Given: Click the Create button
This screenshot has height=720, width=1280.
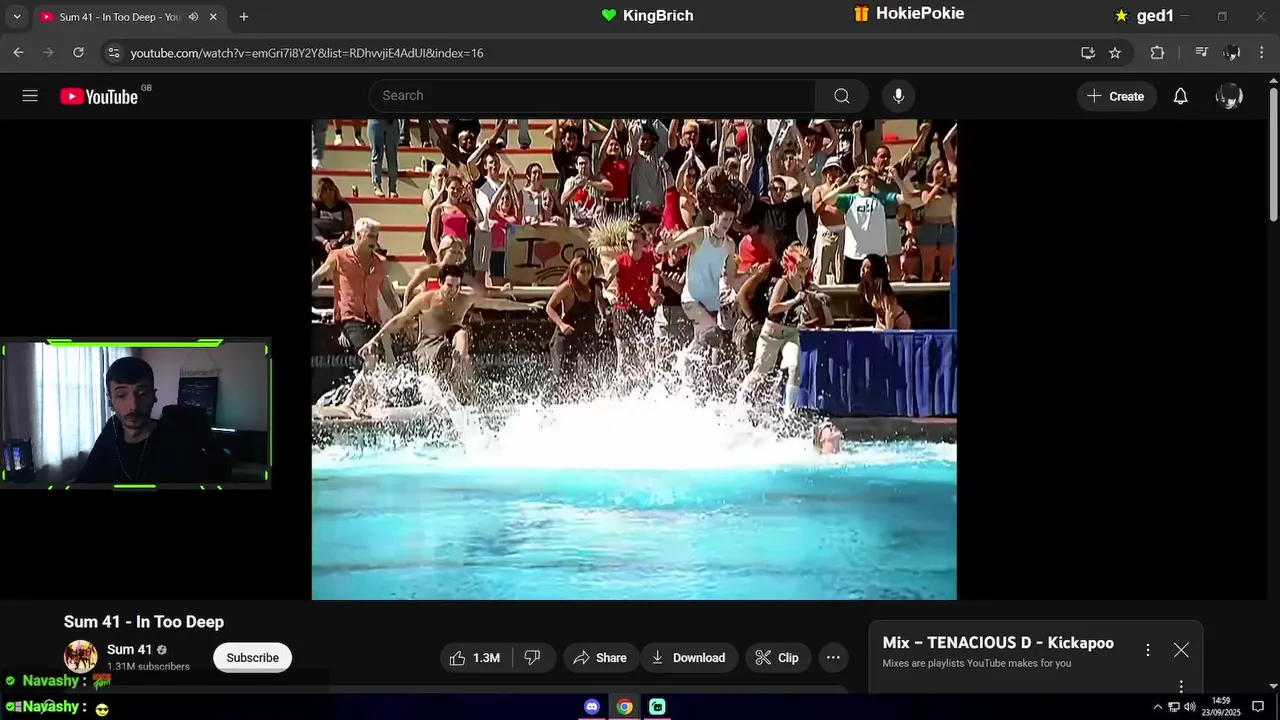Looking at the screenshot, I should point(1116,96).
